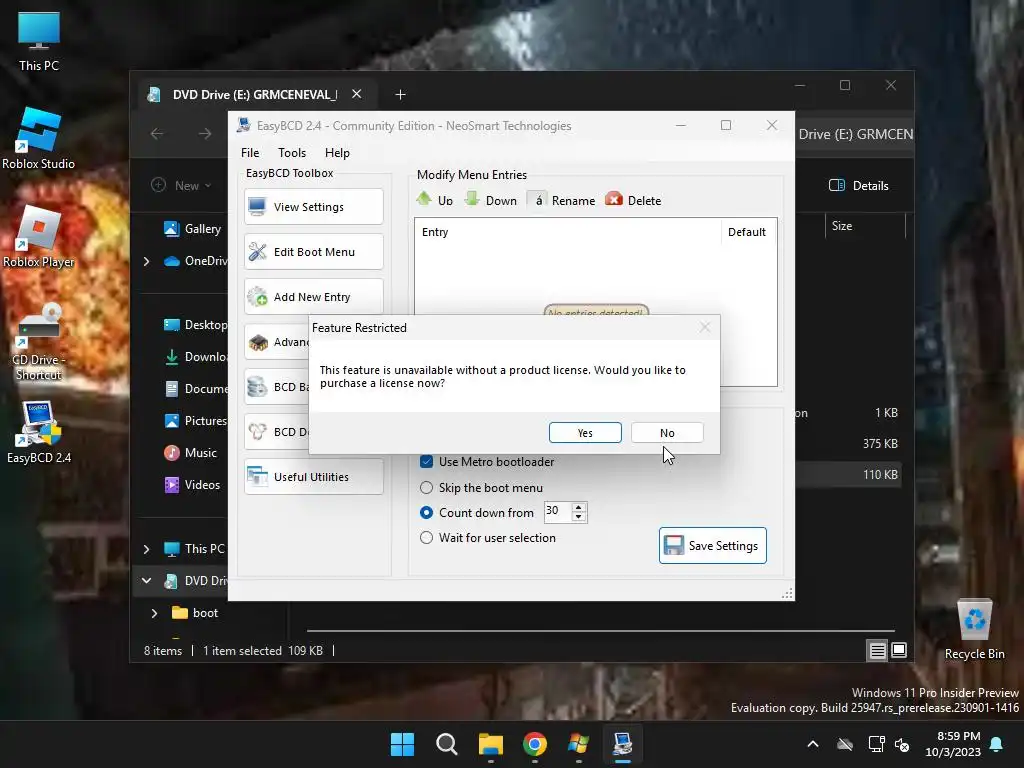The height and width of the screenshot is (768, 1024).
Task: Close the DVD Drive Explorer tab
Action: [x=357, y=94]
